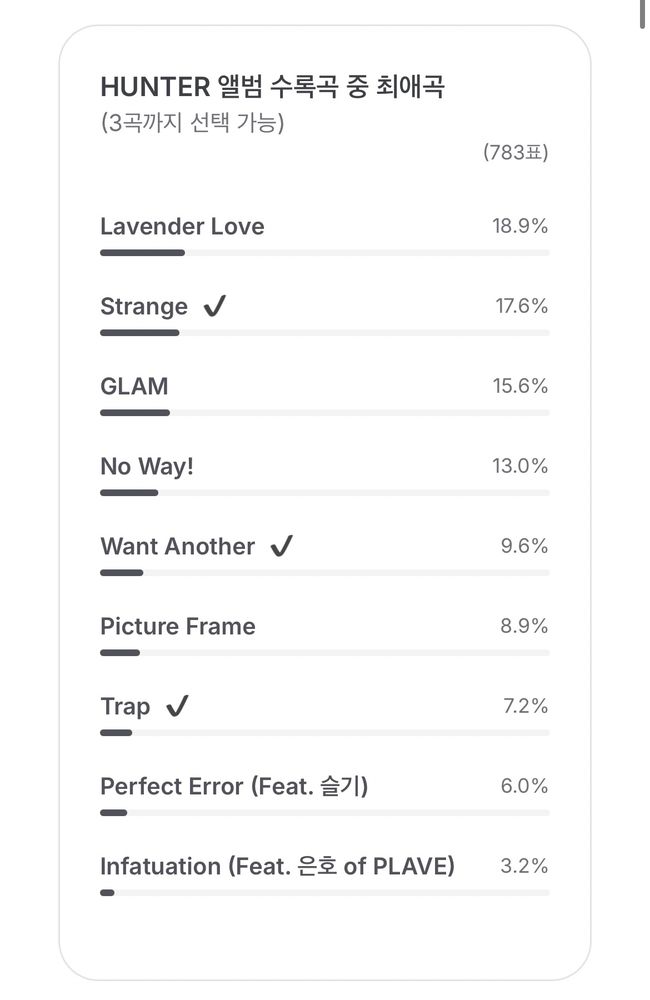Click the scrollbar at top right edge

coord(642,13)
